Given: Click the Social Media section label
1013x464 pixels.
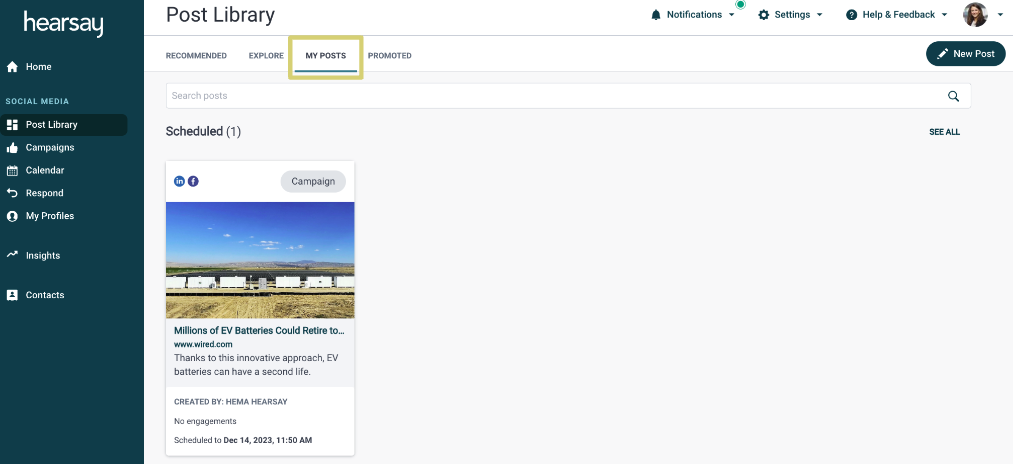Looking at the screenshot, I should click(37, 101).
